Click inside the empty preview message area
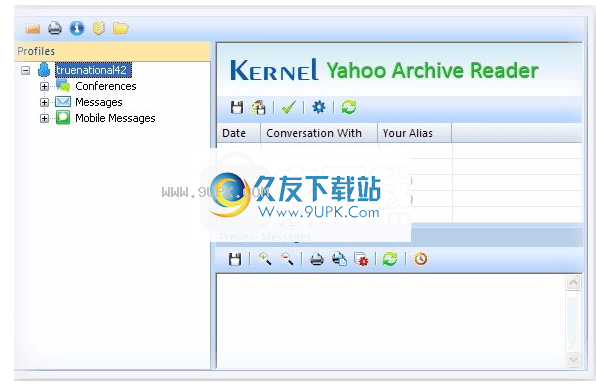The image size is (596, 390). click(391, 321)
